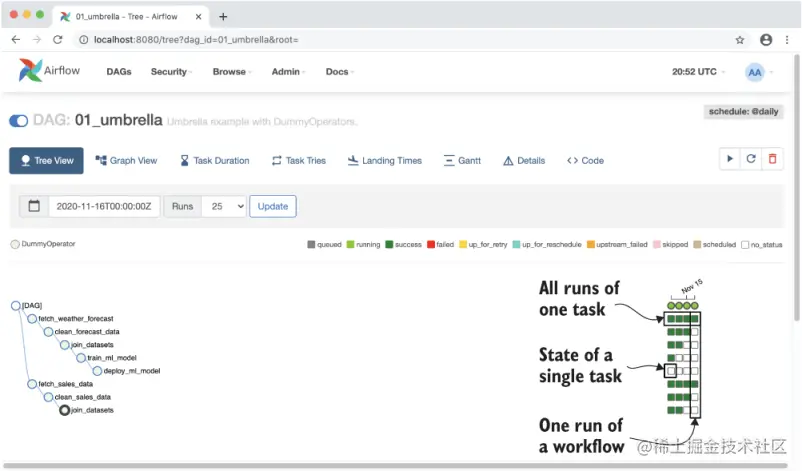Reload the page with browser refresh icon
This screenshot has width=802, height=471.
click(58, 39)
